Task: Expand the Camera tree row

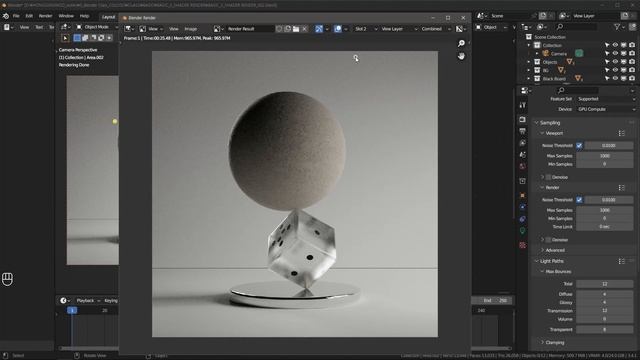Action: [x=537, y=53]
